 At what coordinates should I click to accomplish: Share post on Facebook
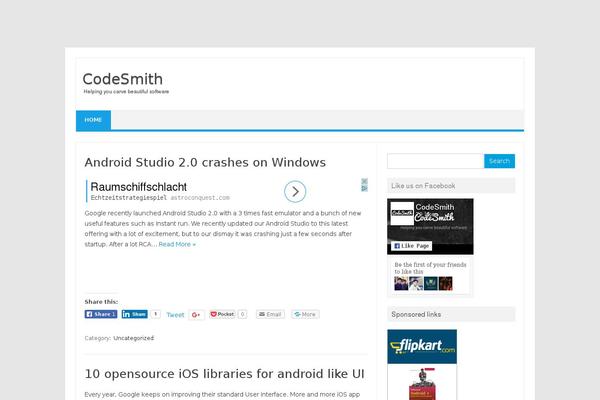click(101, 314)
